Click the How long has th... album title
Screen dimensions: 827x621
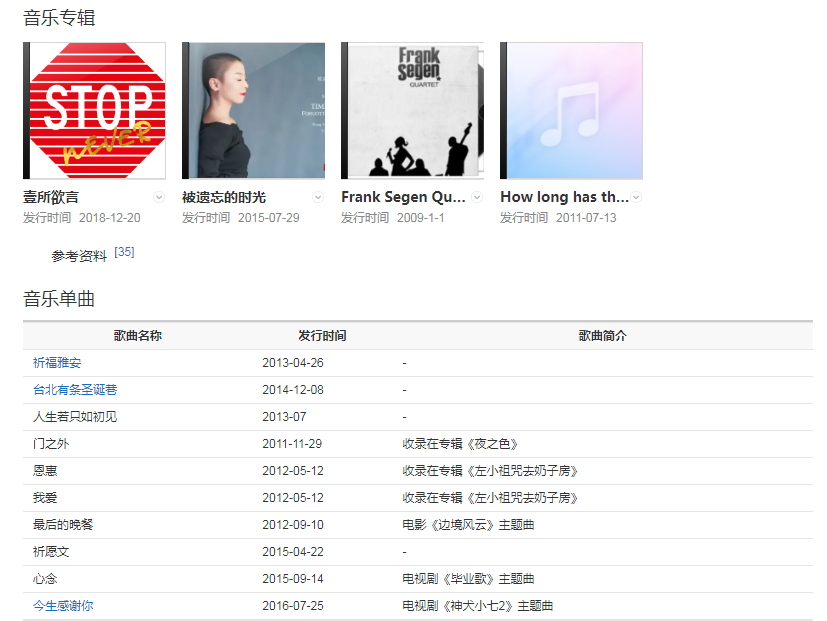[564, 197]
